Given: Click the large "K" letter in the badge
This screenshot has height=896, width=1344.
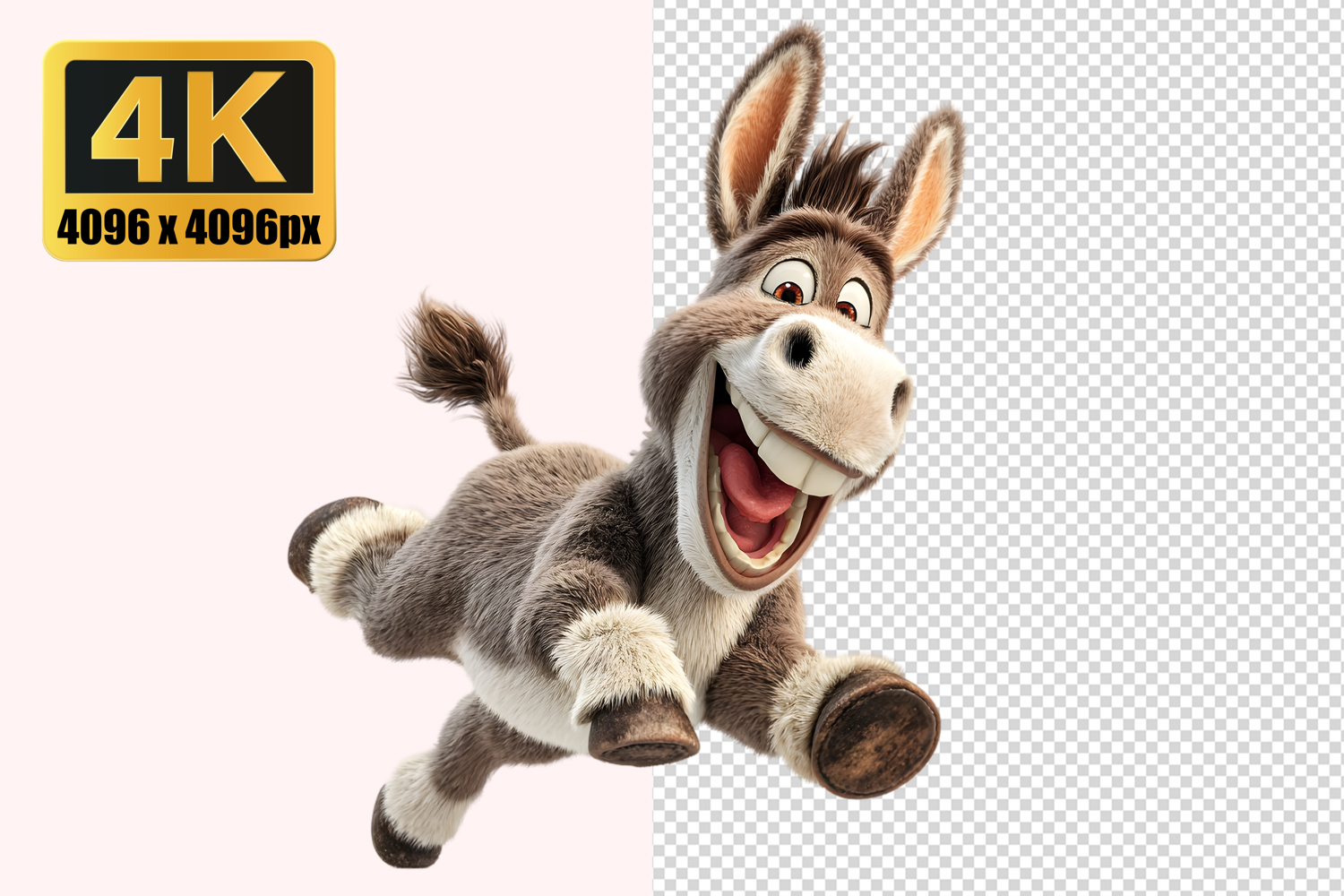Looking at the screenshot, I should [237, 125].
